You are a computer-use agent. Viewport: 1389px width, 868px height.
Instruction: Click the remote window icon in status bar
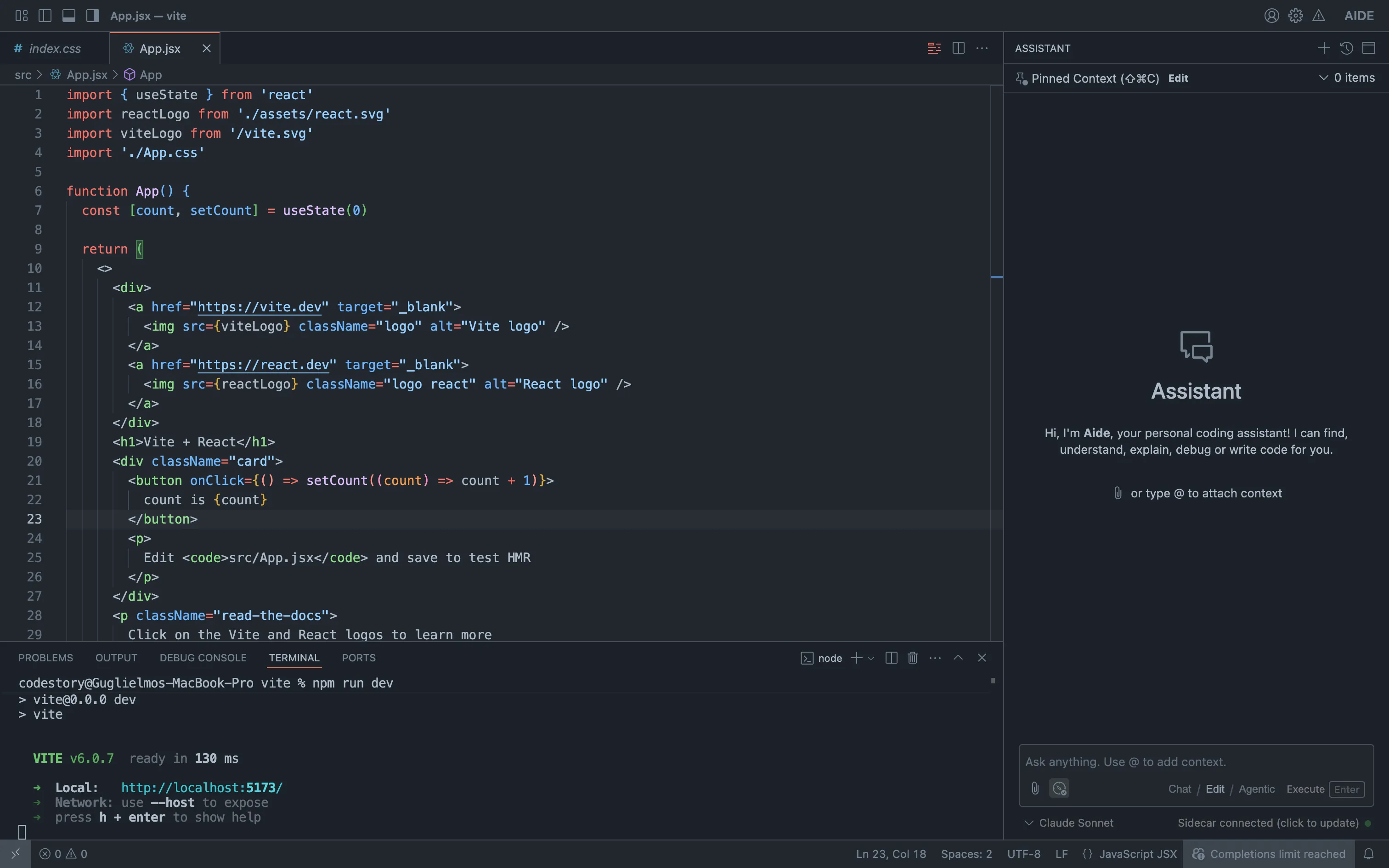click(16, 854)
